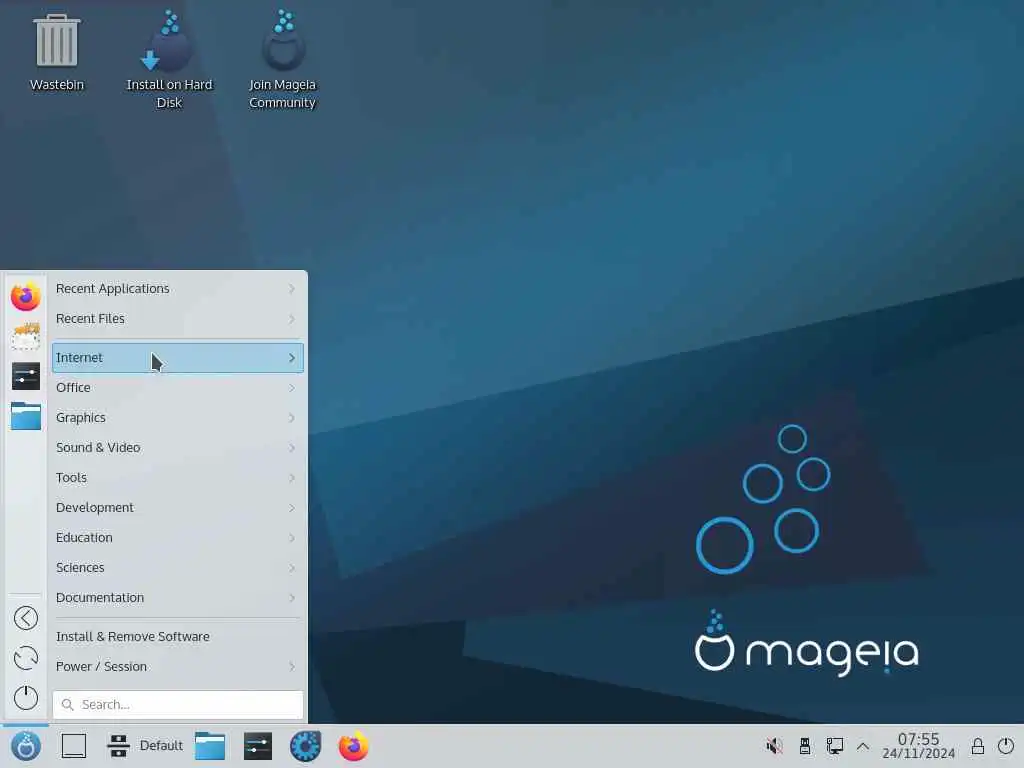Click the removable USB device tray icon
The image size is (1024, 768).
pyautogui.click(x=805, y=746)
